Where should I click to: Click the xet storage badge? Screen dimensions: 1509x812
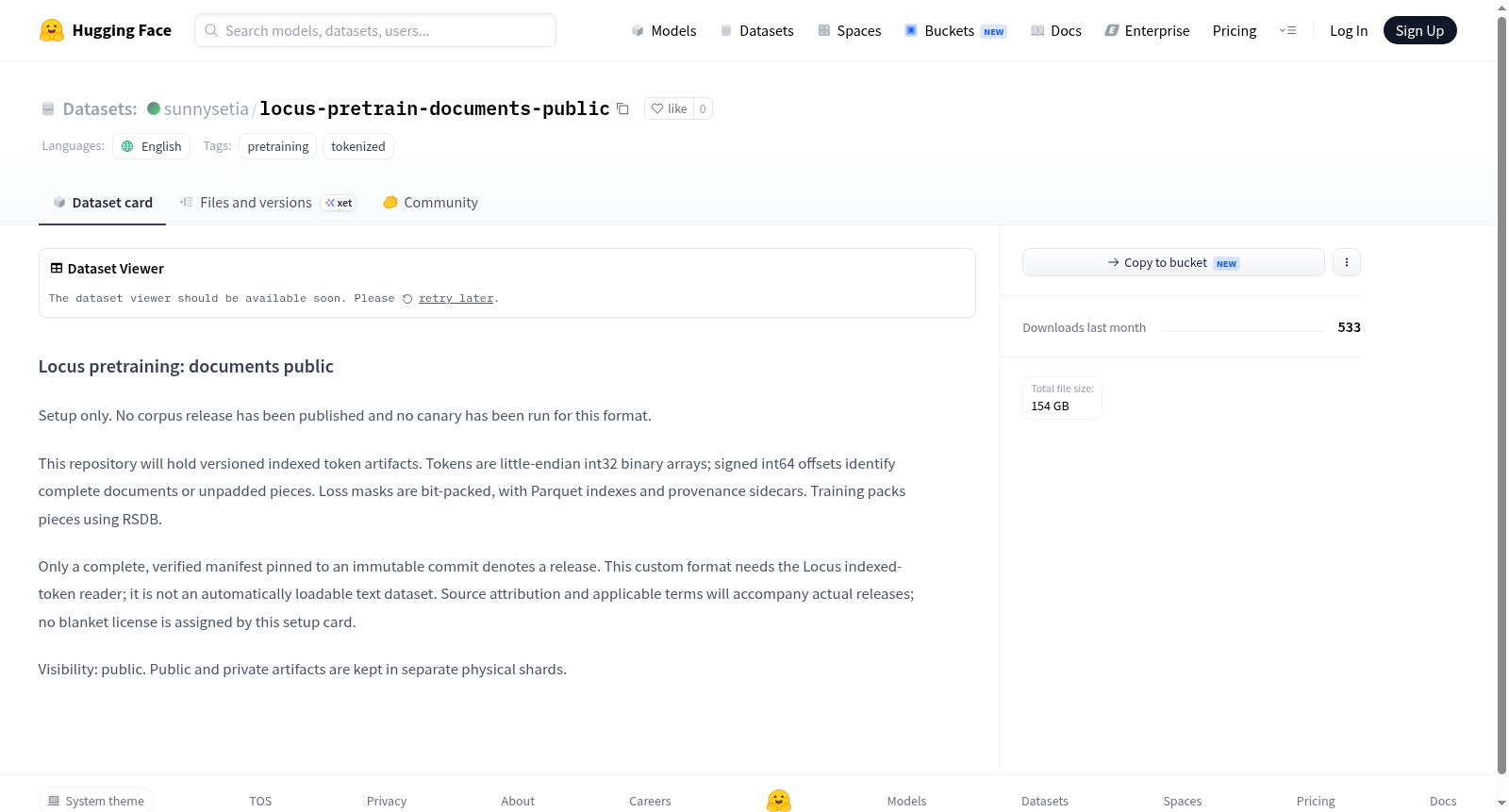tap(339, 203)
